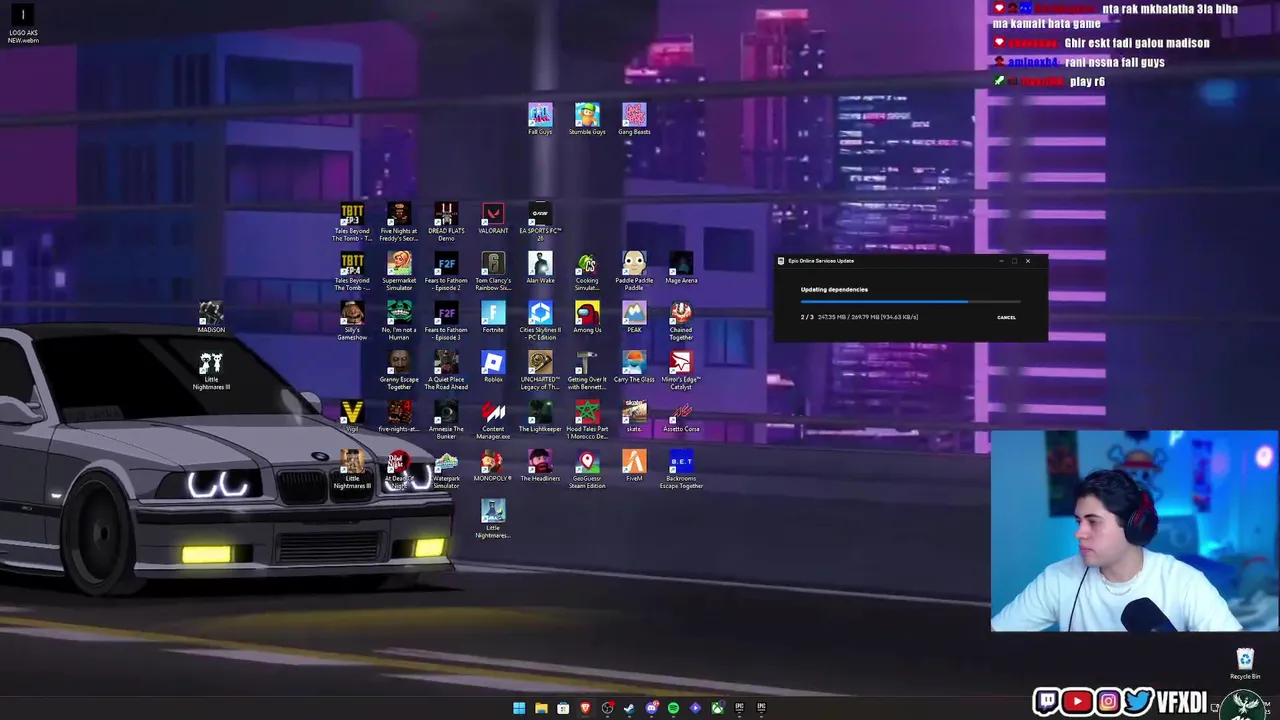This screenshot has width=1280, height=720.
Task: Click the Waterpark Simulator shortcut
Action: tap(446, 469)
